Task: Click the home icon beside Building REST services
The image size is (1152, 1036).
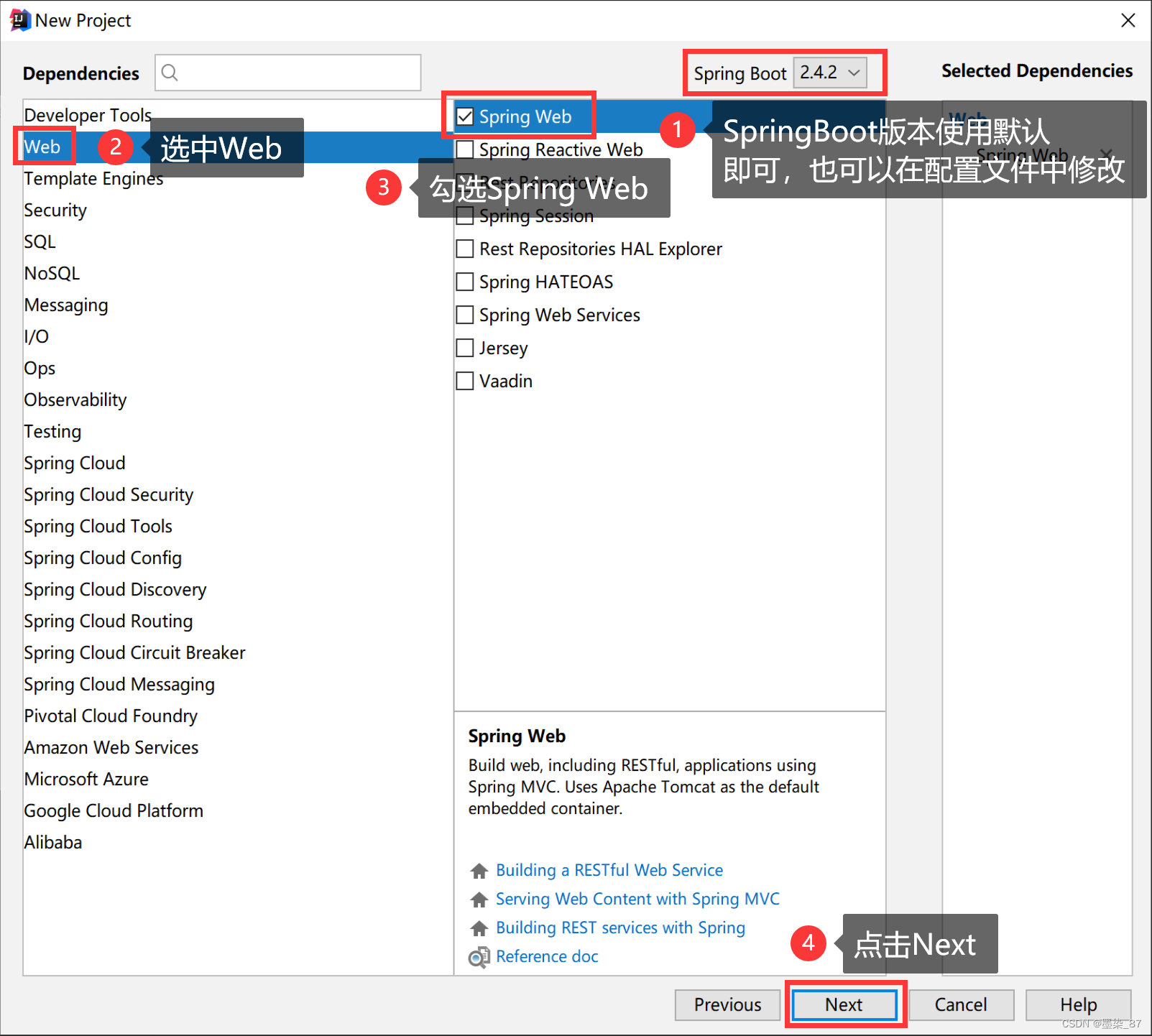Action: click(x=479, y=928)
